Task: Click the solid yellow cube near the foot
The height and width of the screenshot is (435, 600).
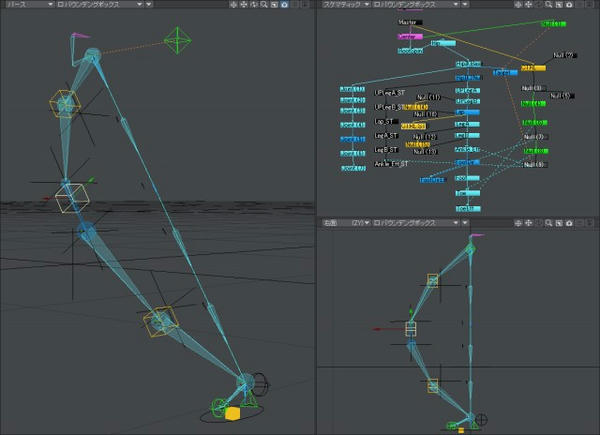Action: pyautogui.click(x=232, y=414)
